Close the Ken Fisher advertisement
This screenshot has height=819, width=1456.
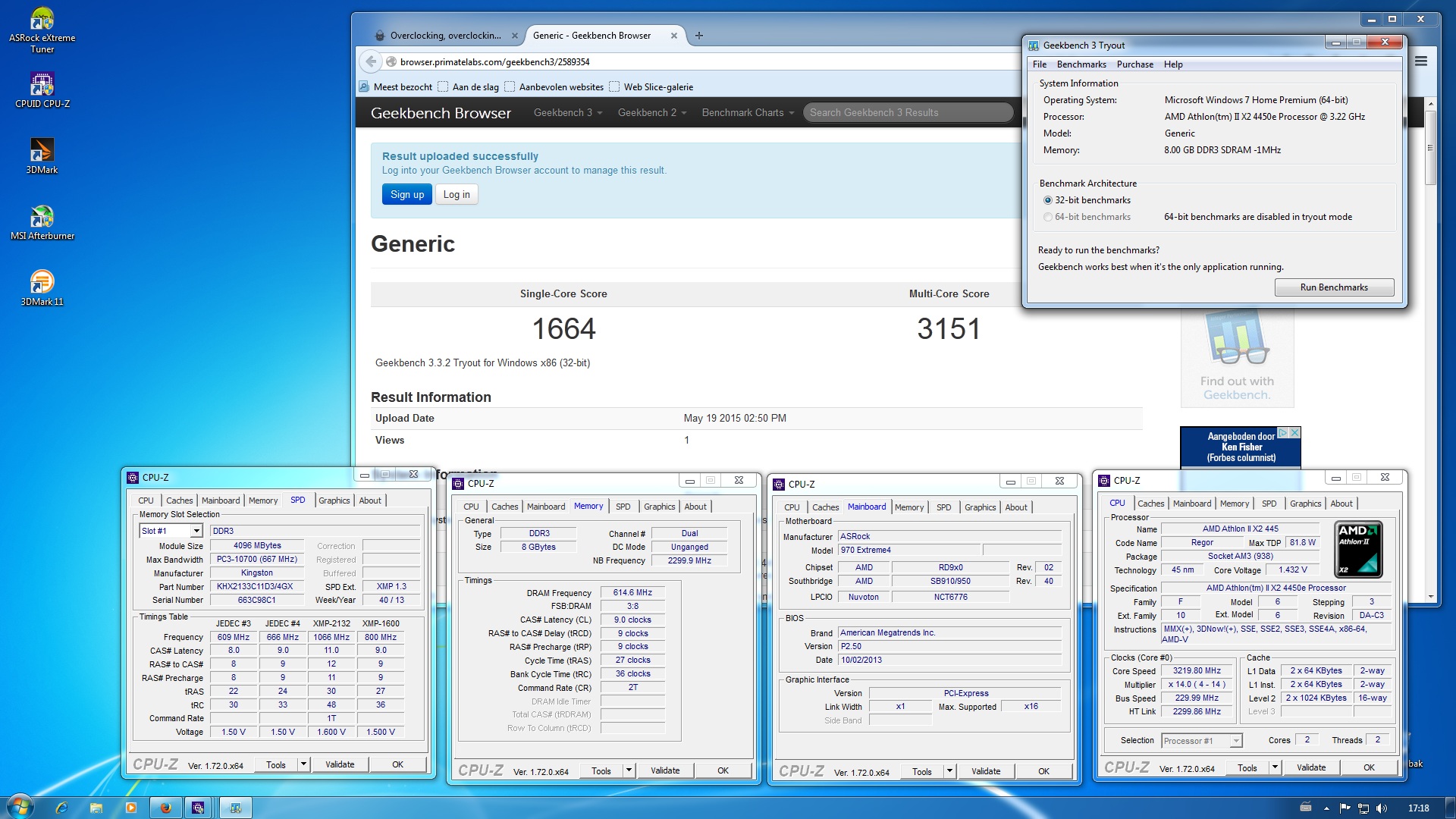[x=1294, y=432]
